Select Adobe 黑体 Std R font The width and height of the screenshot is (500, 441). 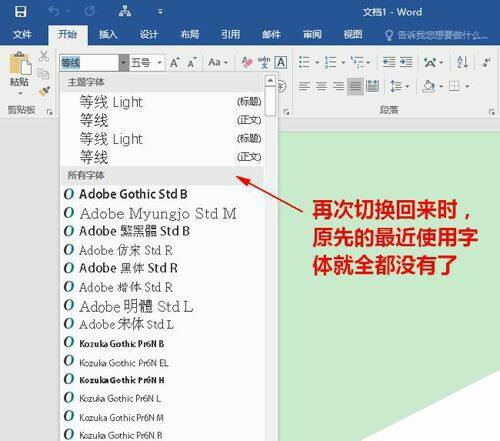(163, 268)
